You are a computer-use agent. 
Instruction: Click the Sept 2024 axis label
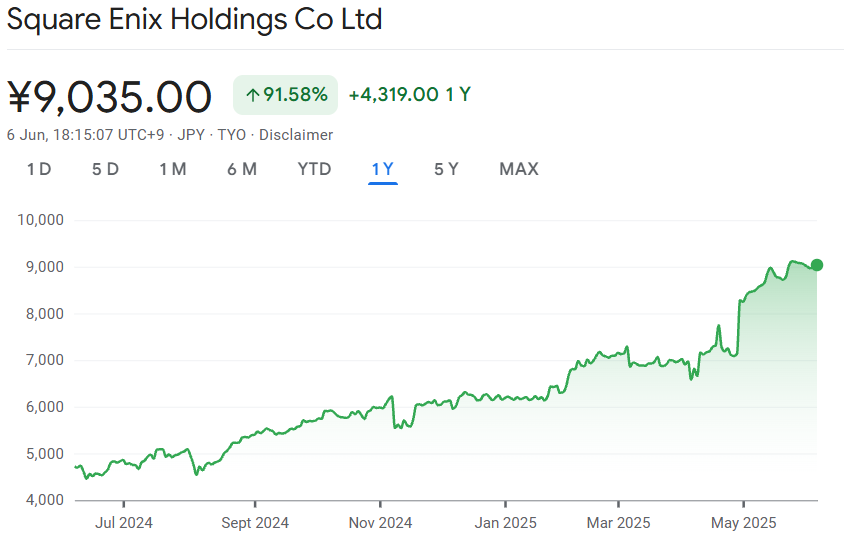pos(255,523)
